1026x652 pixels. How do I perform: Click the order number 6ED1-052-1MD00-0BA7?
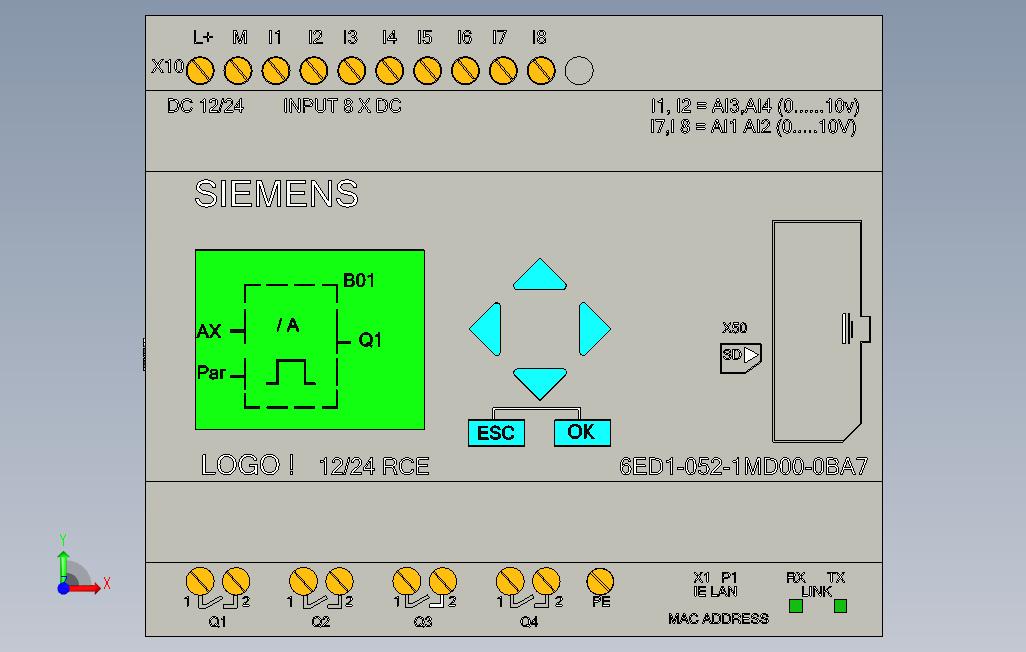click(x=743, y=466)
